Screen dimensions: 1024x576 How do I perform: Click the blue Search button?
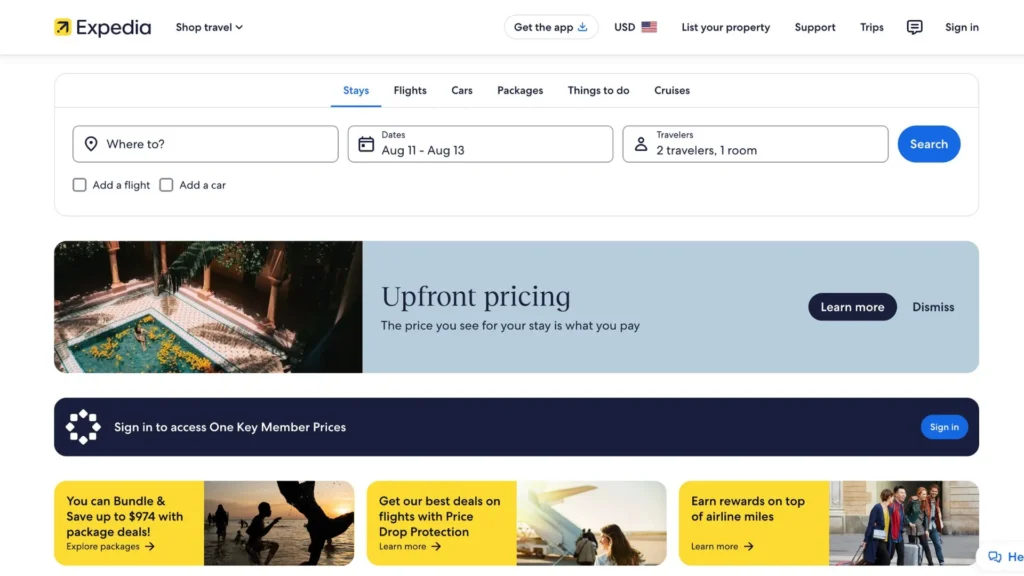coord(928,143)
